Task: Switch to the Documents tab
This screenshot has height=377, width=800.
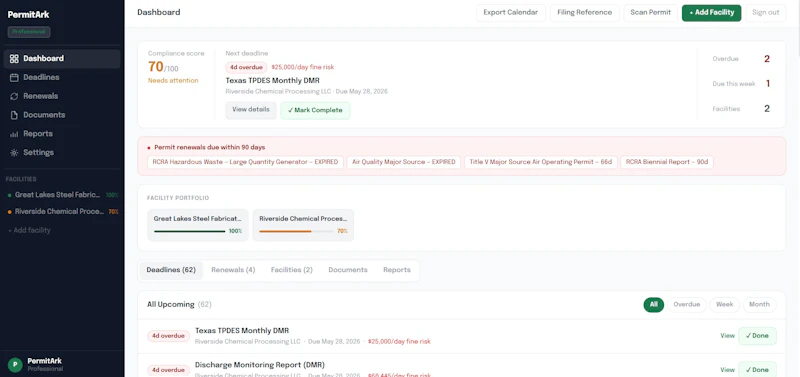Action: 348,270
